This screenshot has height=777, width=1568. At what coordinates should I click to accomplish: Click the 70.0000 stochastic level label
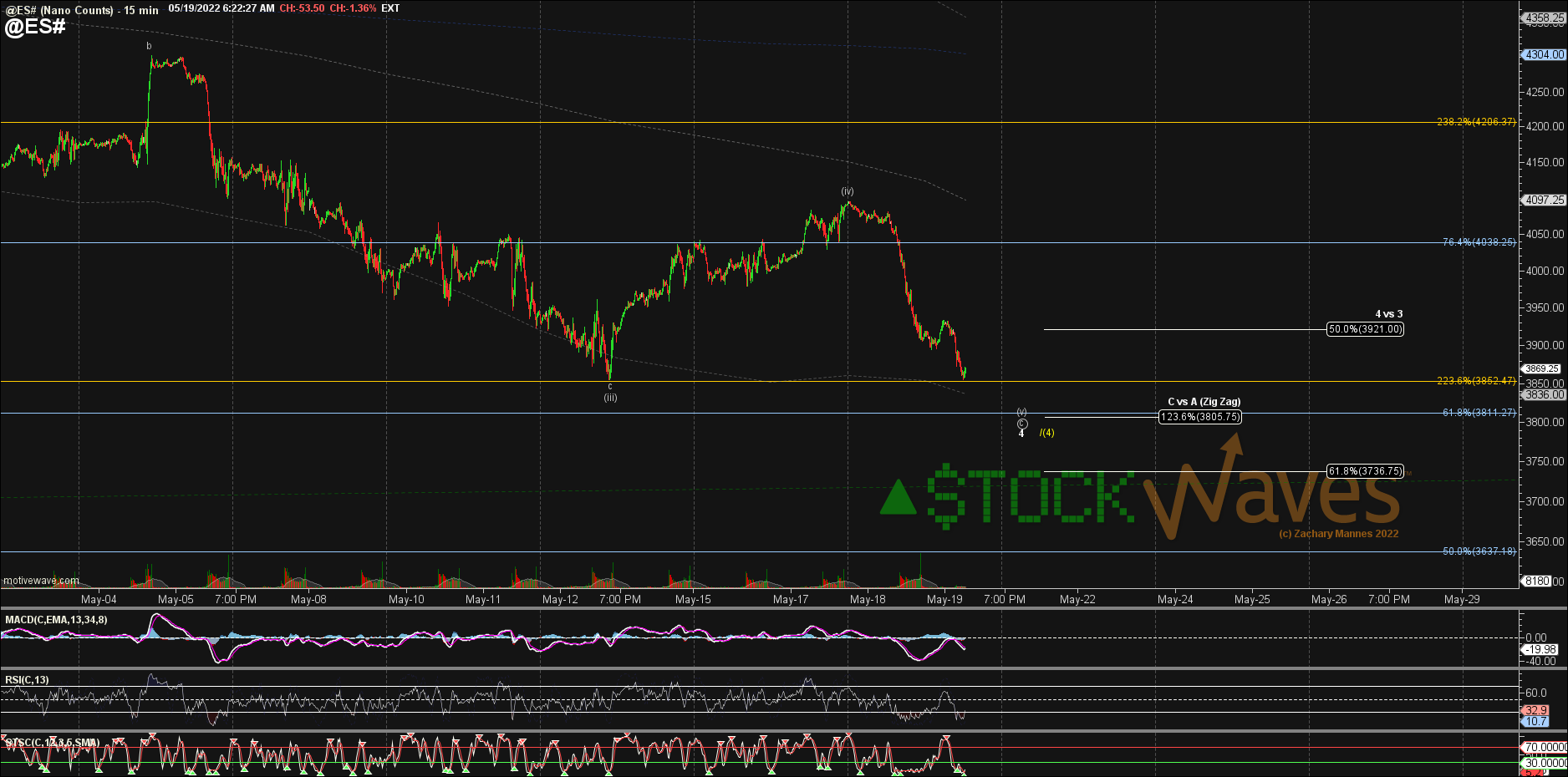(x=1545, y=747)
